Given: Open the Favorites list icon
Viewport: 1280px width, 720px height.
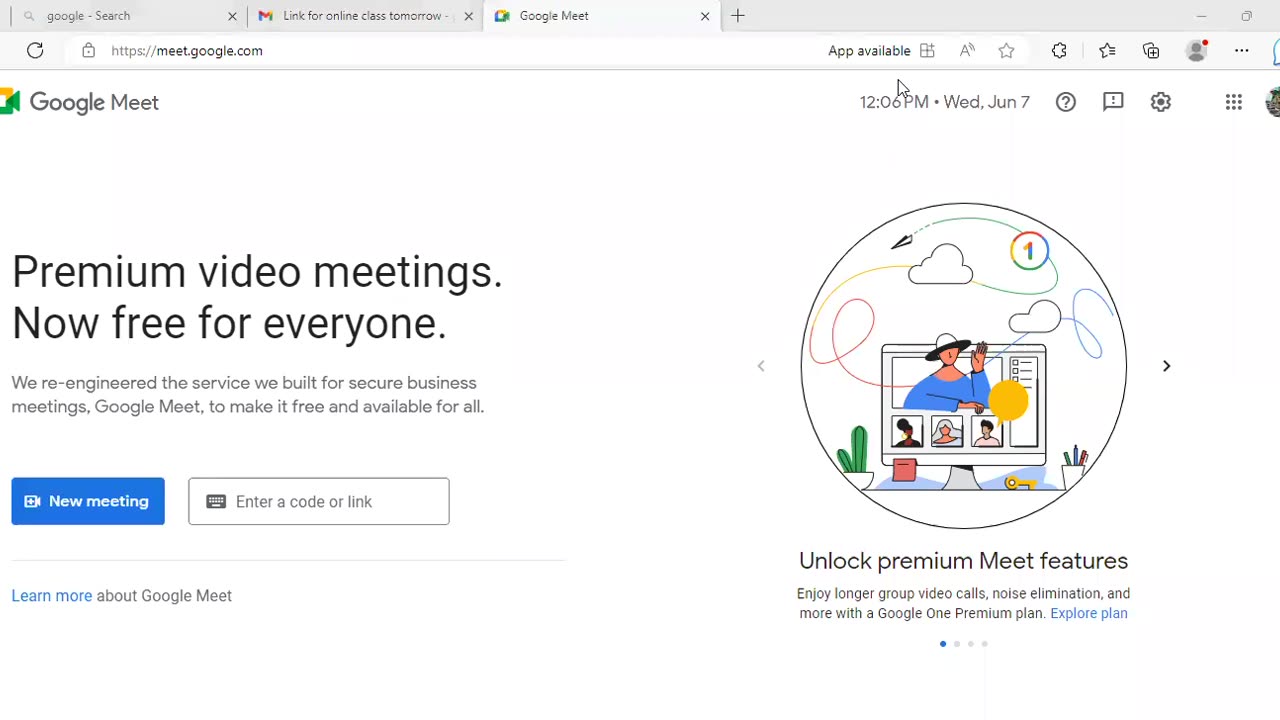Looking at the screenshot, I should [x=1107, y=50].
